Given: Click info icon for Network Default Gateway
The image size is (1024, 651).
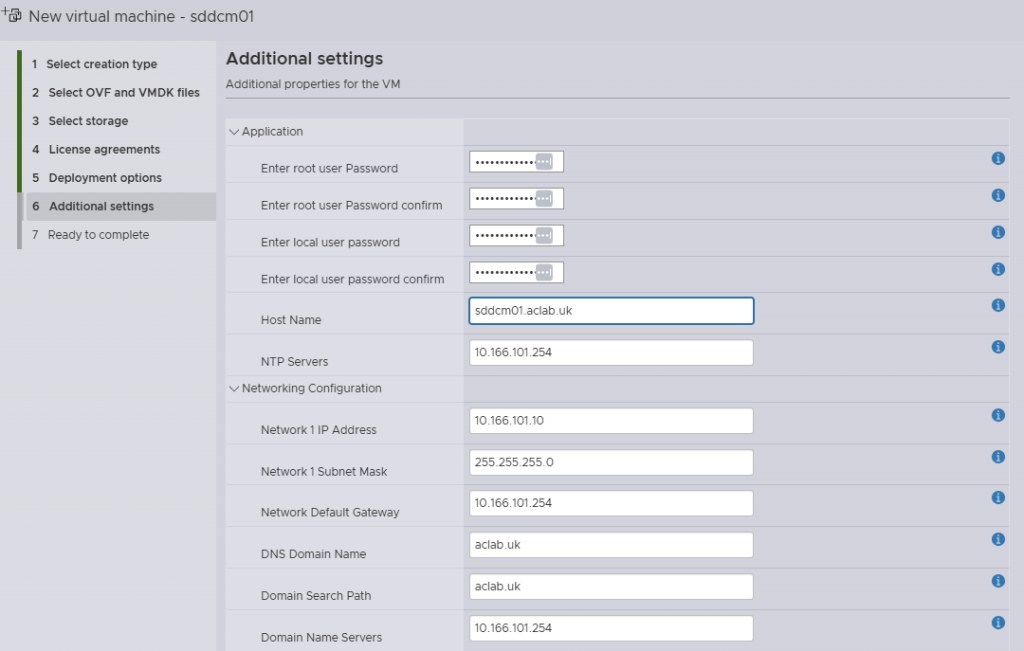Looking at the screenshot, I should pos(997,498).
